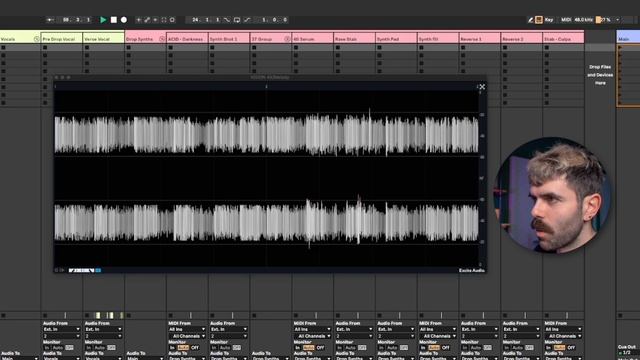Set Verse Vocal monitor to Off
640x360 pixels.
pos(111,348)
